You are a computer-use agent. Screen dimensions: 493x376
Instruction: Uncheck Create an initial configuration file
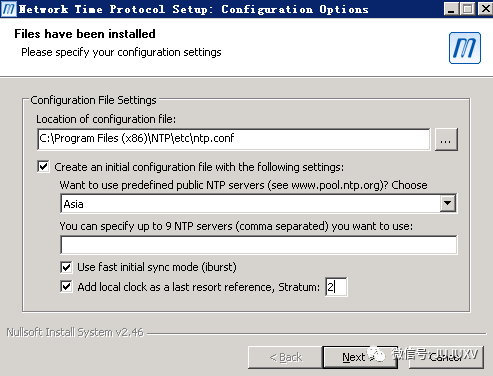(43, 166)
